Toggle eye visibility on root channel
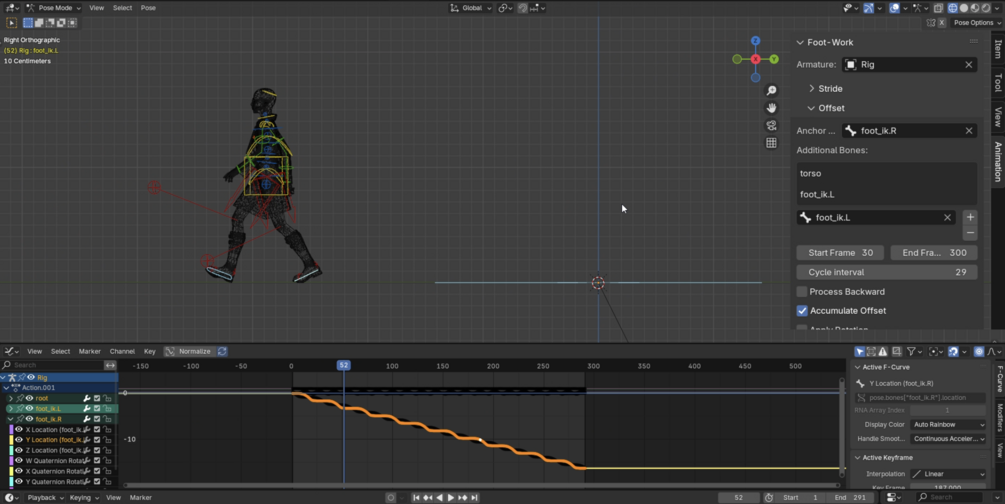The width and height of the screenshot is (1005, 504). click(29, 398)
